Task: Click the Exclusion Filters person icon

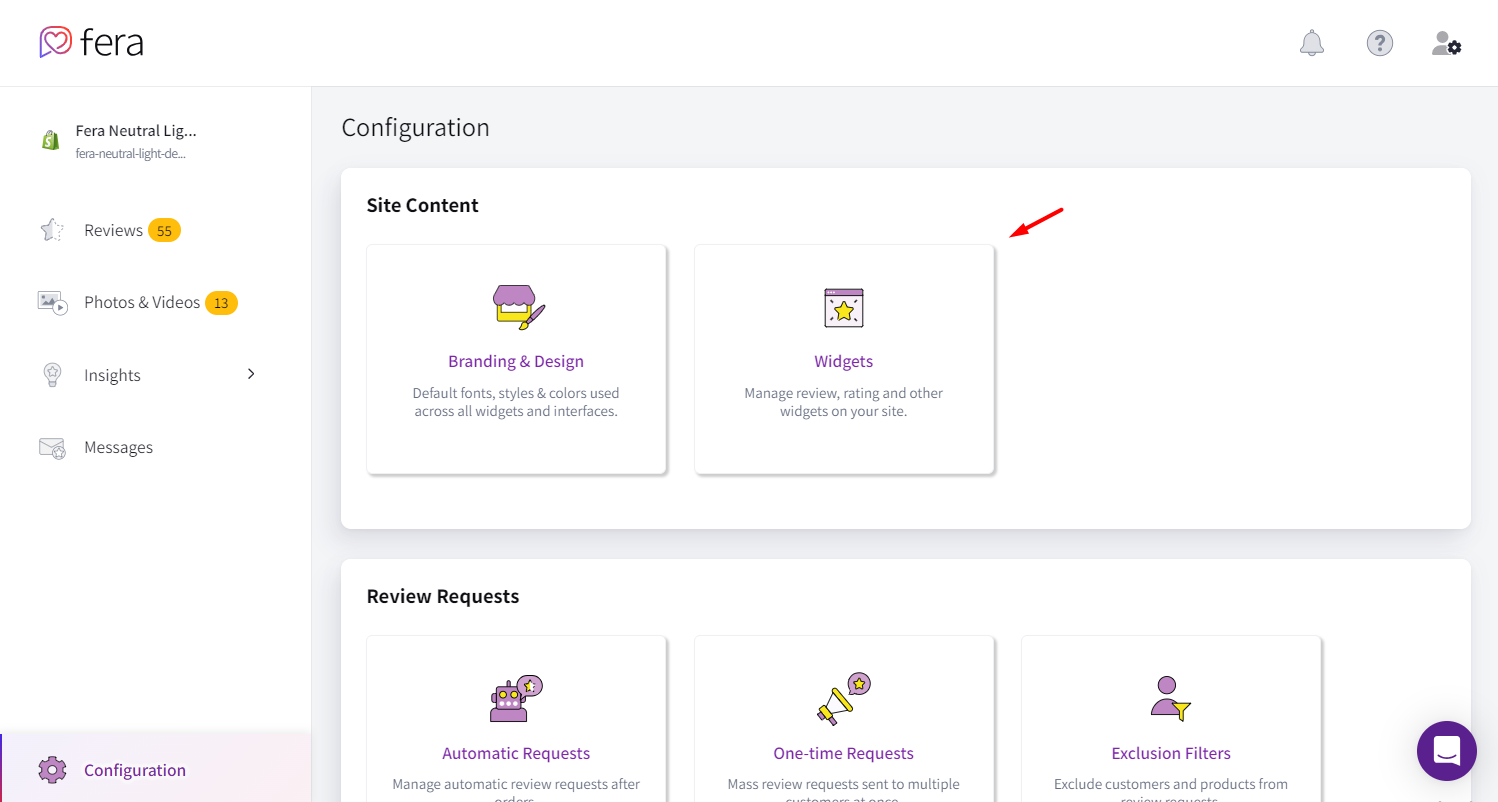Action: (x=1170, y=698)
